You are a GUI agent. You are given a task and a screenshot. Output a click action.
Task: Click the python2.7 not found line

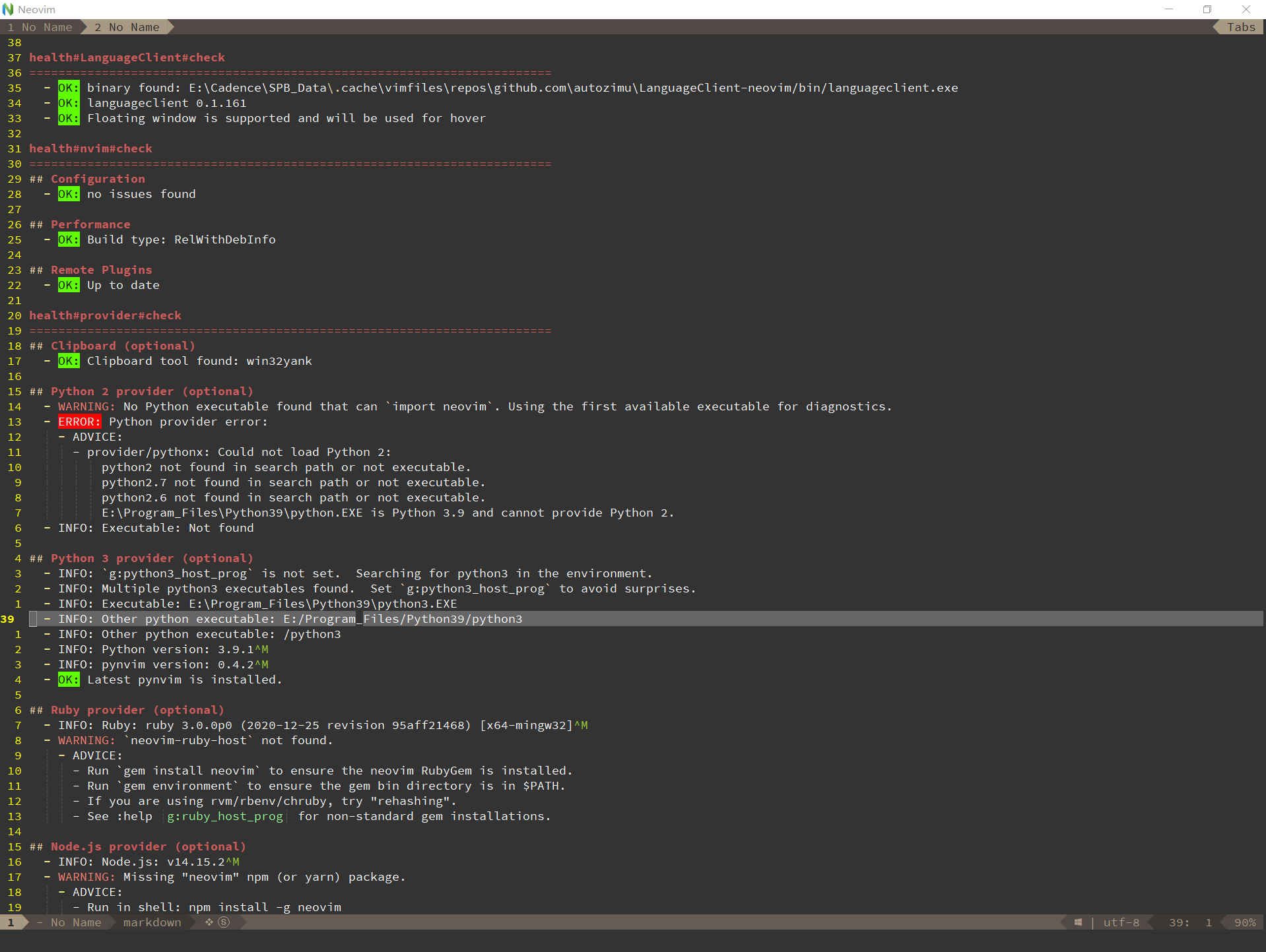coord(294,482)
